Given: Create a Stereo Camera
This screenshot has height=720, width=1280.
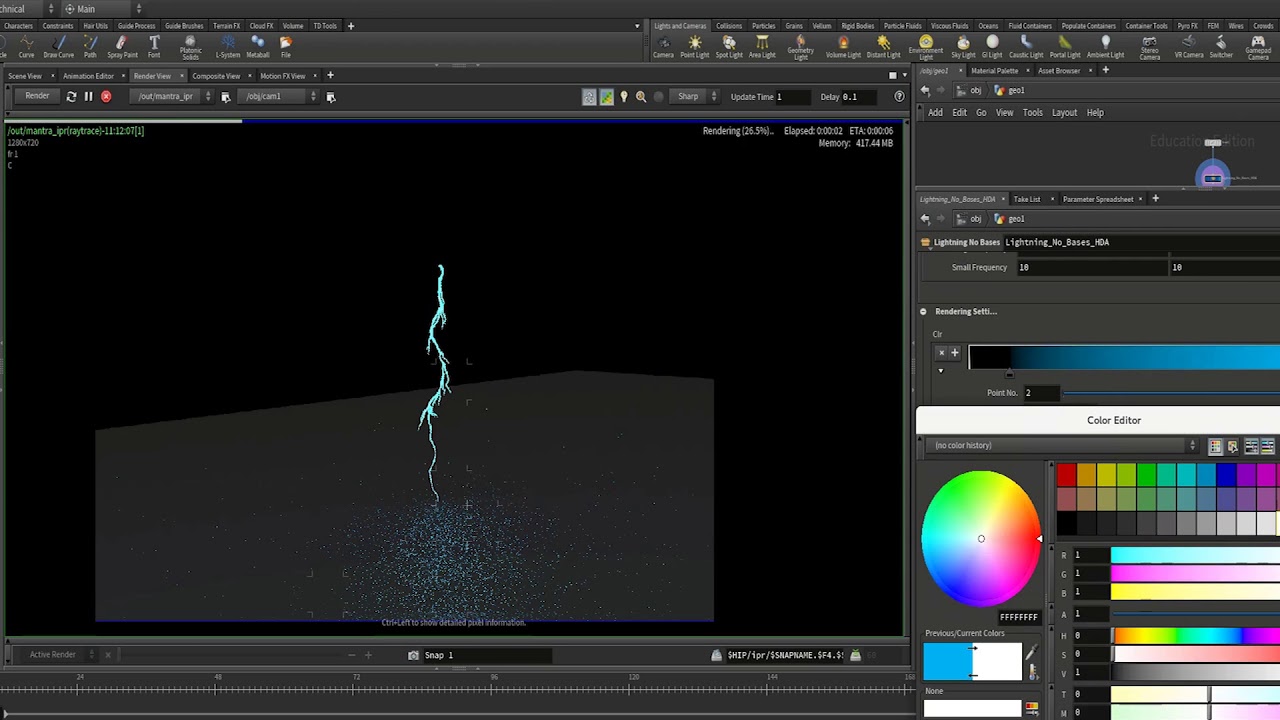Looking at the screenshot, I should click(x=1150, y=47).
